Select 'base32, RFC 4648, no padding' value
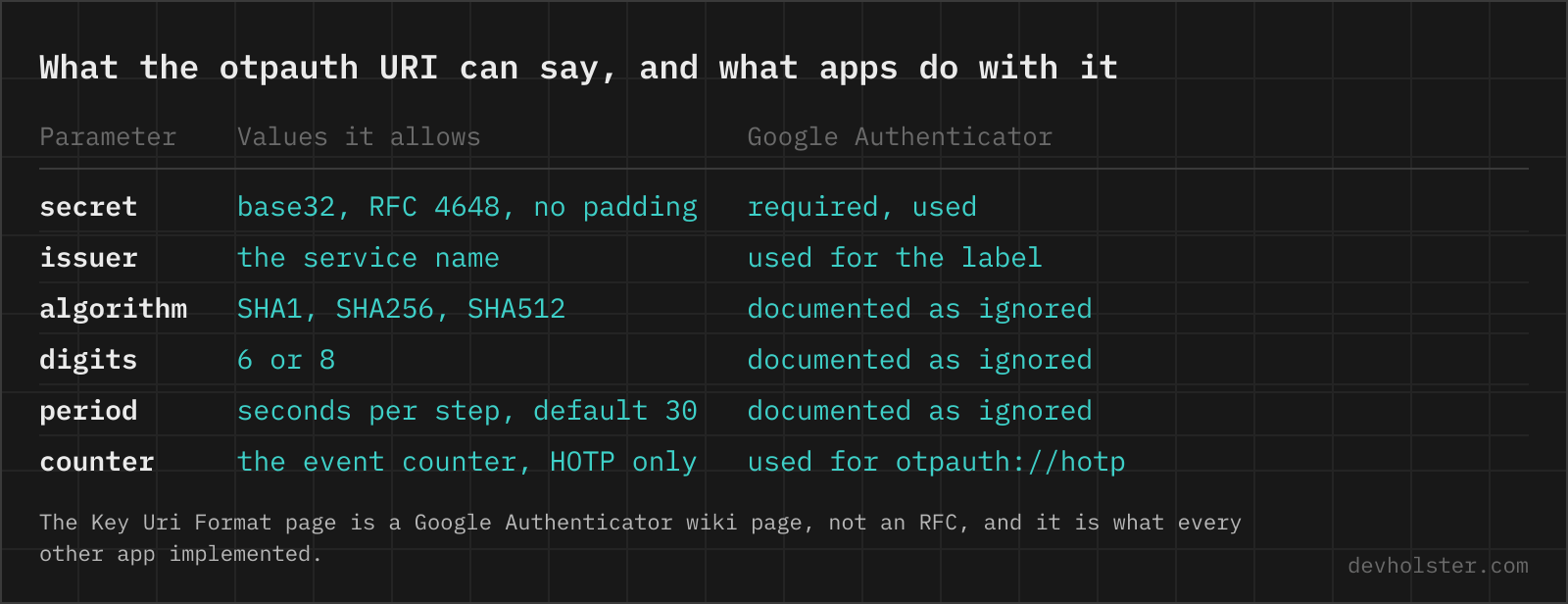This screenshot has width=1568, height=604. click(467, 207)
